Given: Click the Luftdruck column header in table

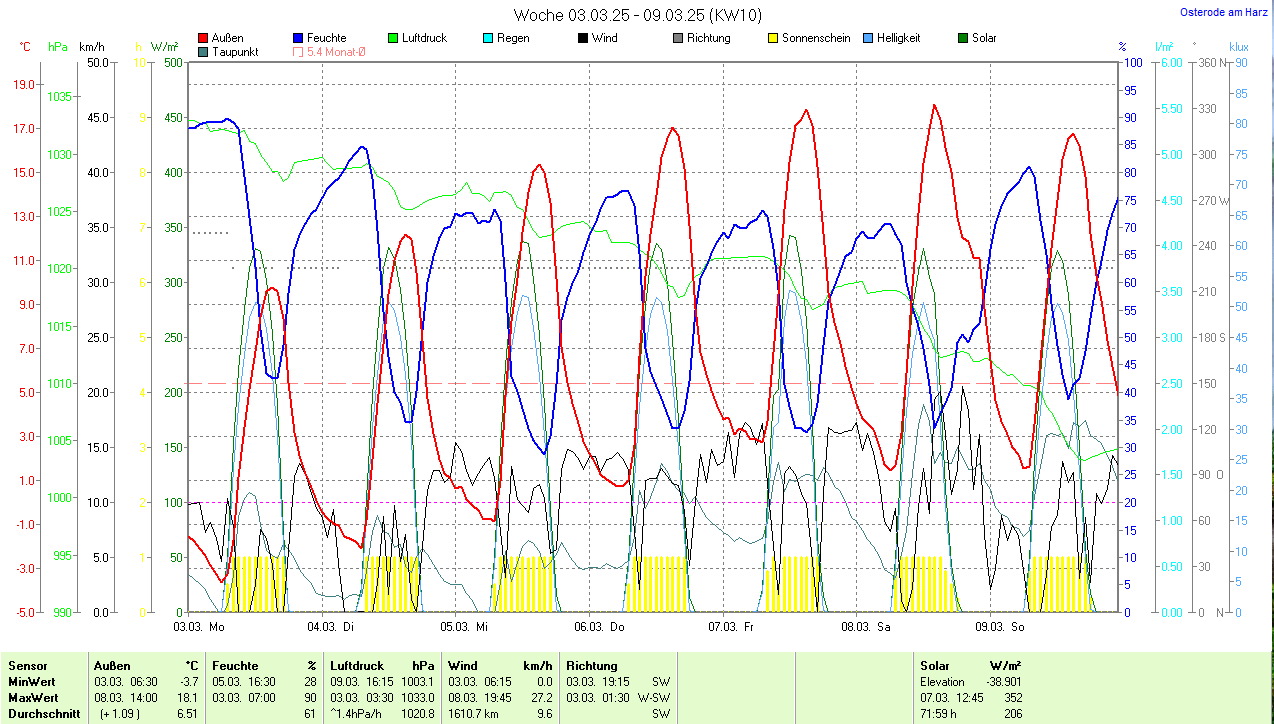Looking at the screenshot, I should [355, 666].
